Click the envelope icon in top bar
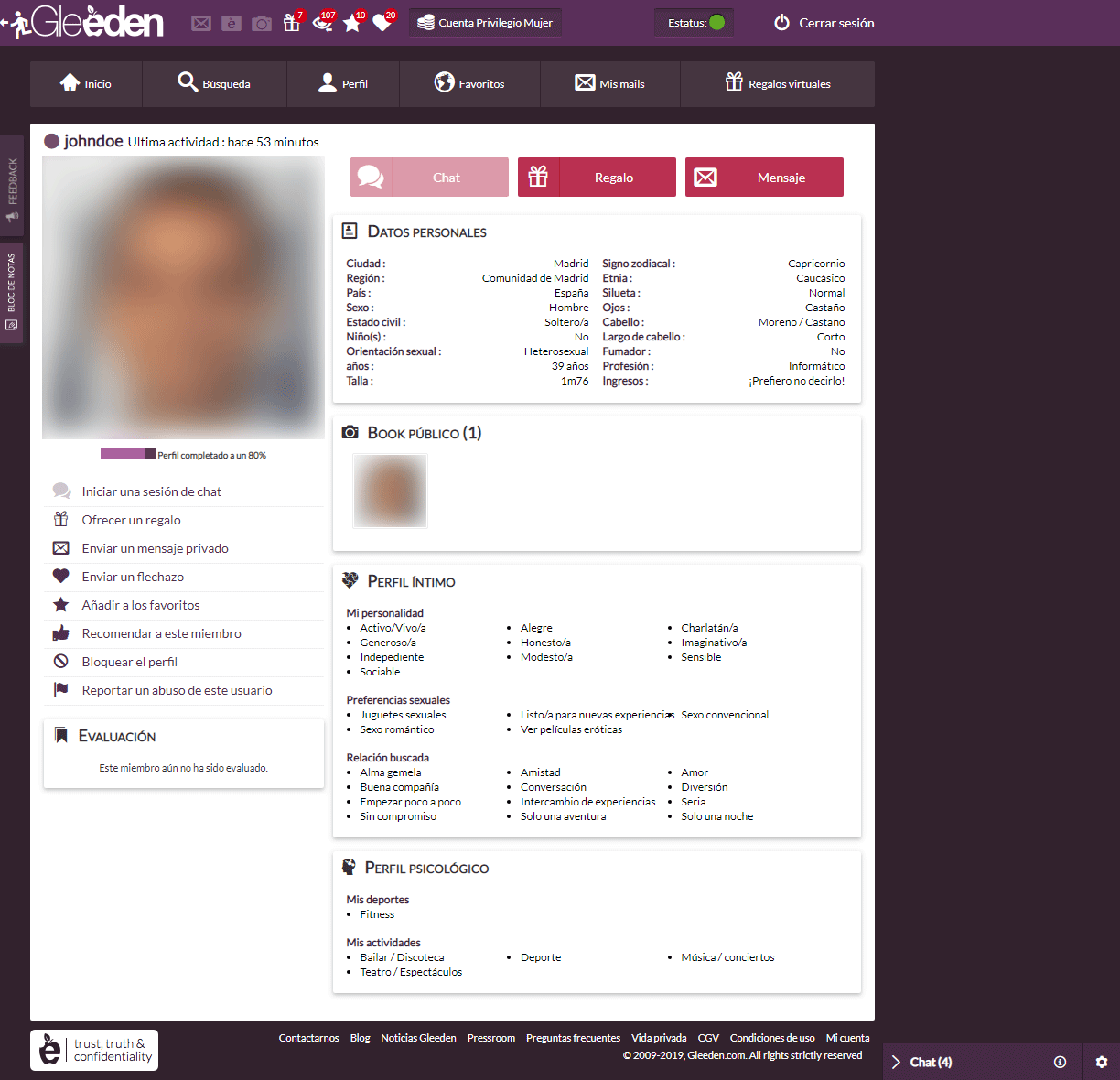 pyautogui.click(x=201, y=24)
